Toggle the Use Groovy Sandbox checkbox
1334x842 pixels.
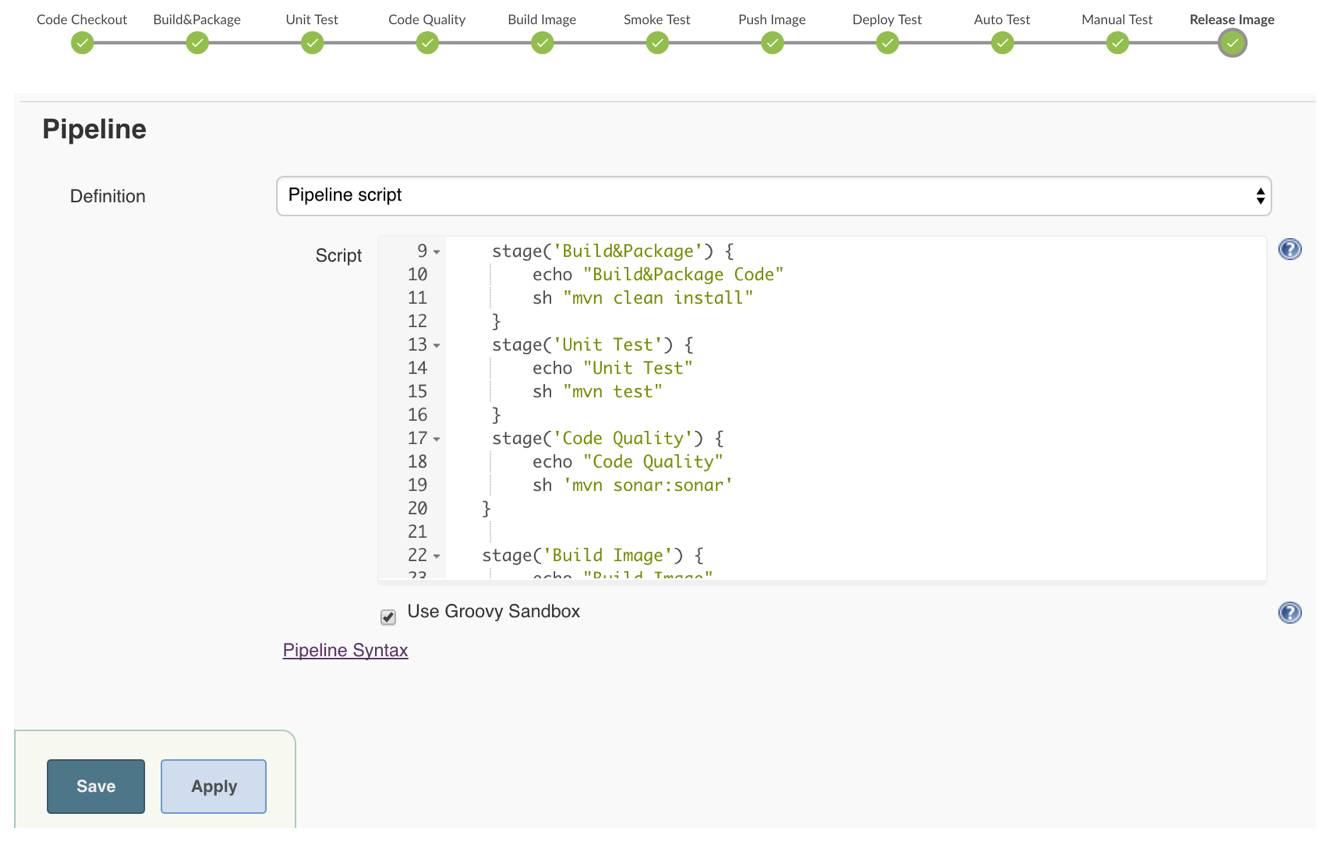pyautogui.click(x=388, y=617)
